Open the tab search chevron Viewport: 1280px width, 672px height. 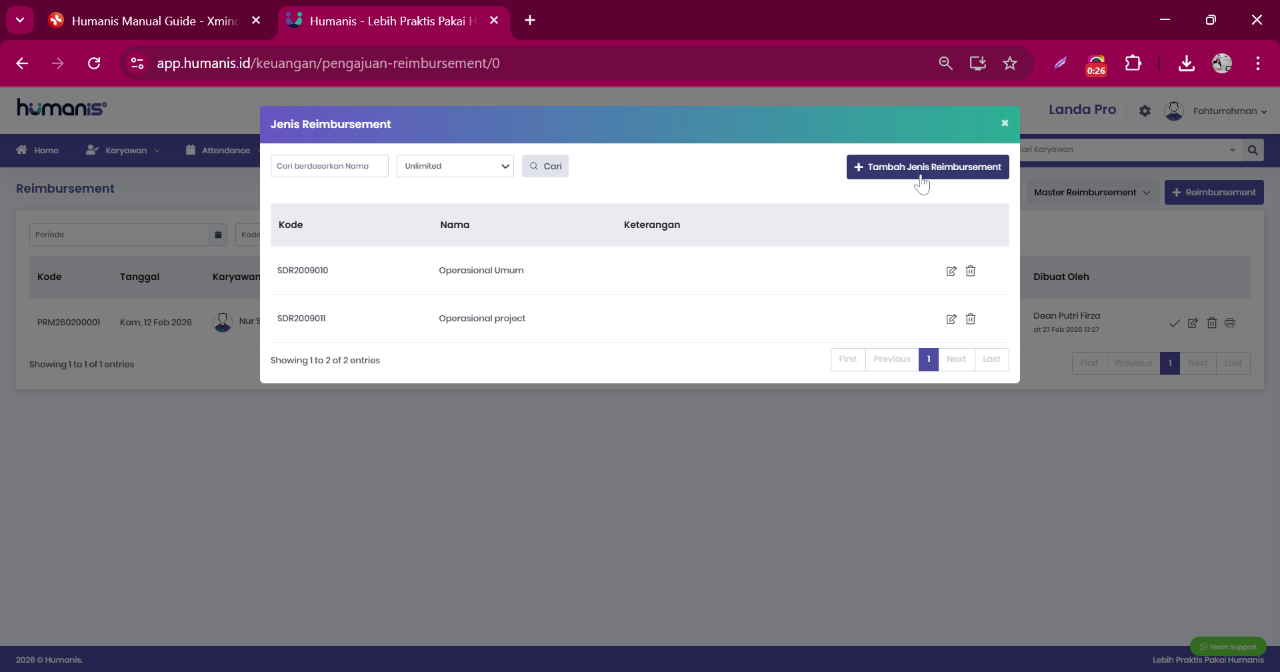pyautogui.click(x=19, y=20)
